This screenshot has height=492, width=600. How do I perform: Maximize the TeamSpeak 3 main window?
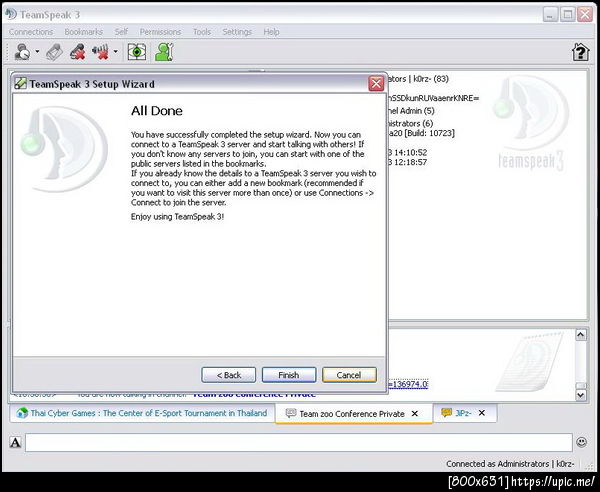(x=568, y=15)
